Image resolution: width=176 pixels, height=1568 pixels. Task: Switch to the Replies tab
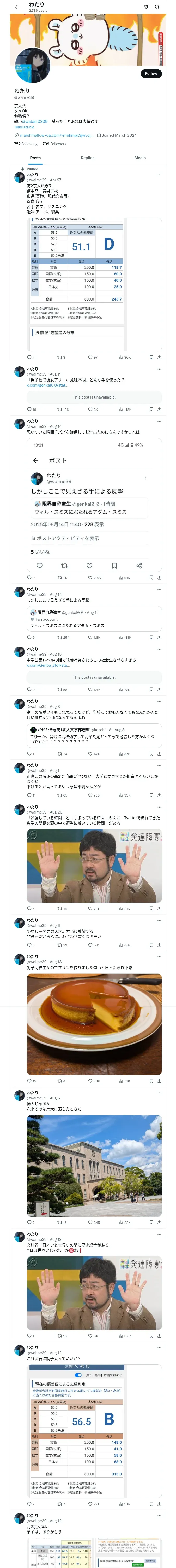coord(87,158)
